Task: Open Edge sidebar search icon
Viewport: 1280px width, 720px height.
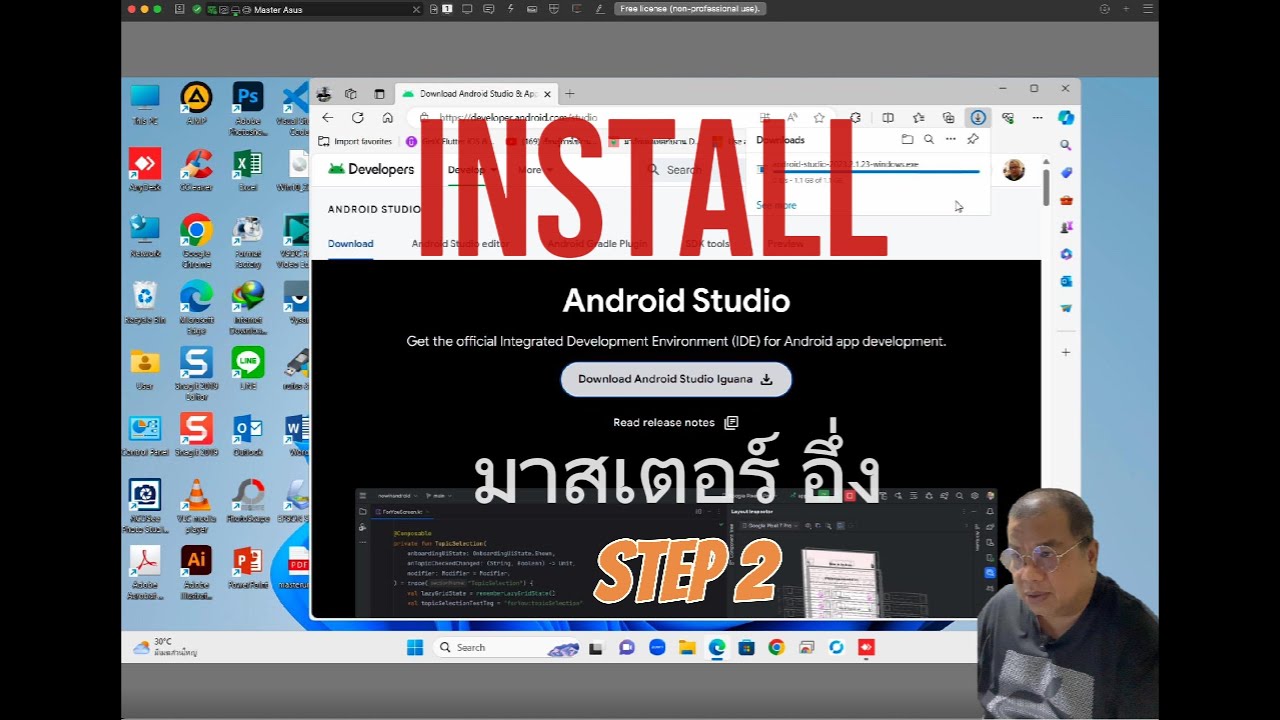Action: 1066,145
